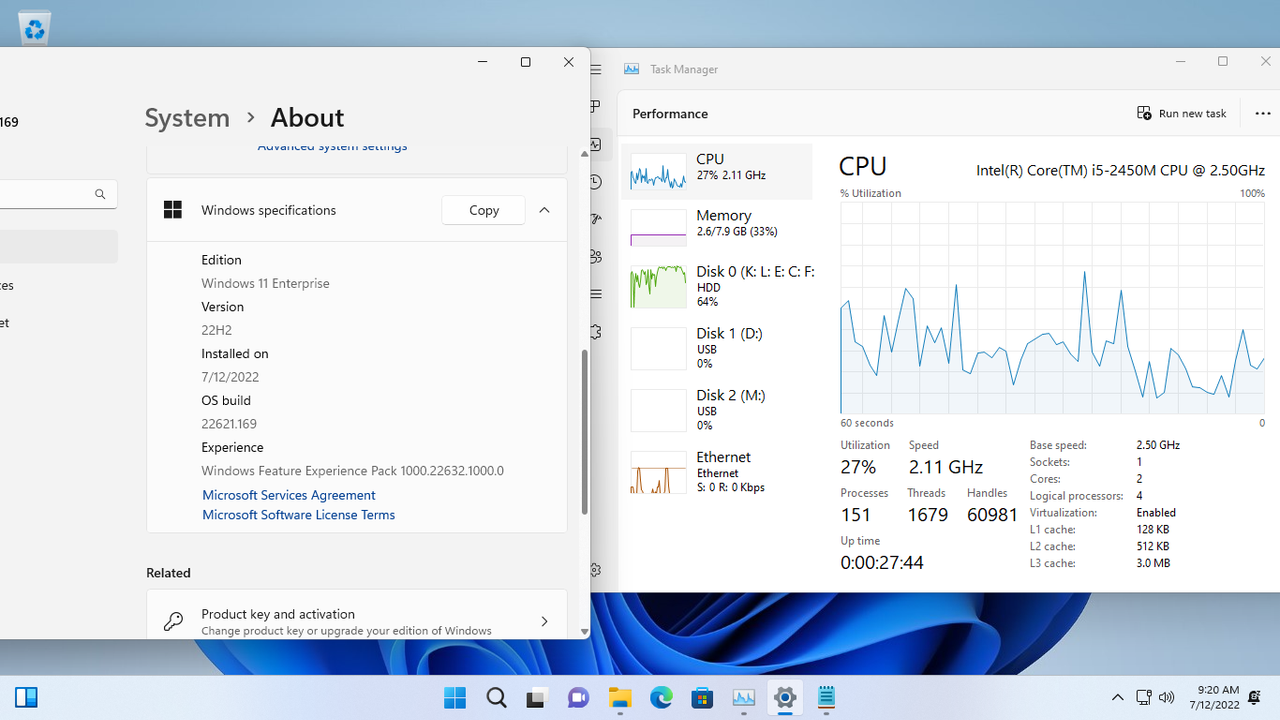Screen dimensions: 1280x720
Task: Click the Handles count 60981
Action: tap(992, 515)
